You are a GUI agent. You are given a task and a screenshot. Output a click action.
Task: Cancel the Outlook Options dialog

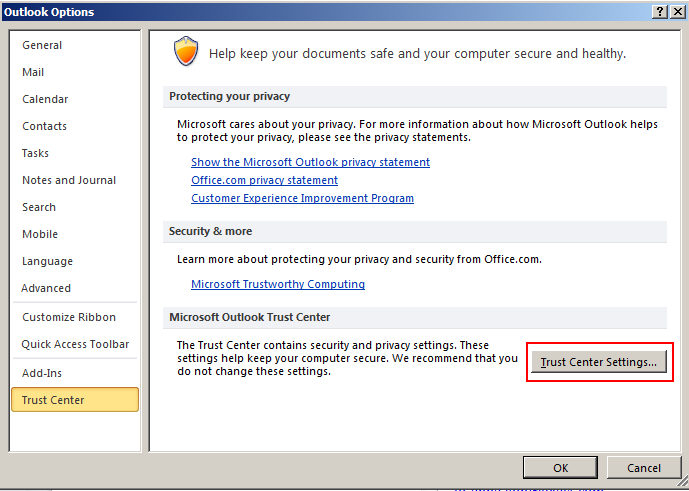pos(643,468)
